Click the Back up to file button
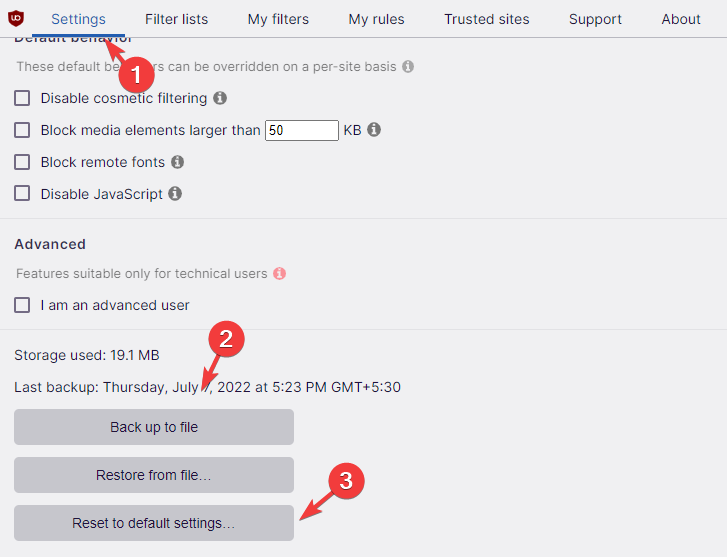Screen dimensions: 727x557 154,427
